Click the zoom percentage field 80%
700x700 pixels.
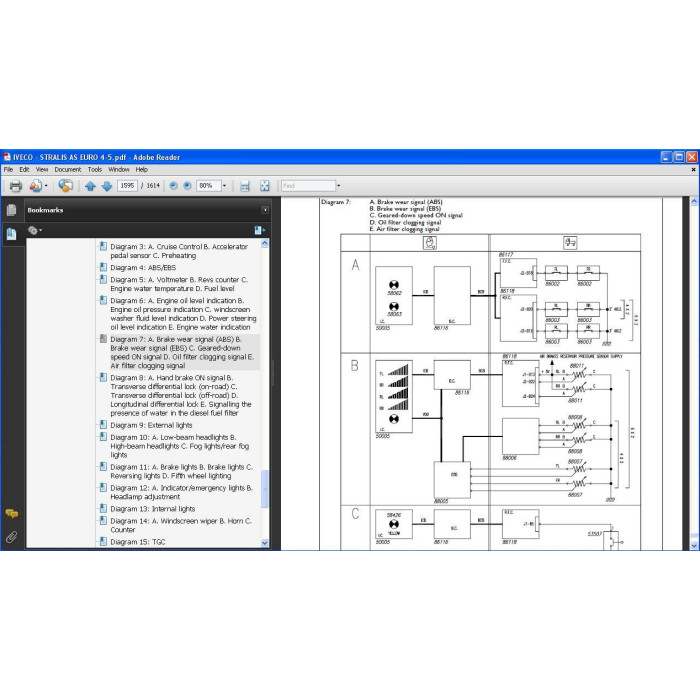pyautogui.click(x=209, y=186)
